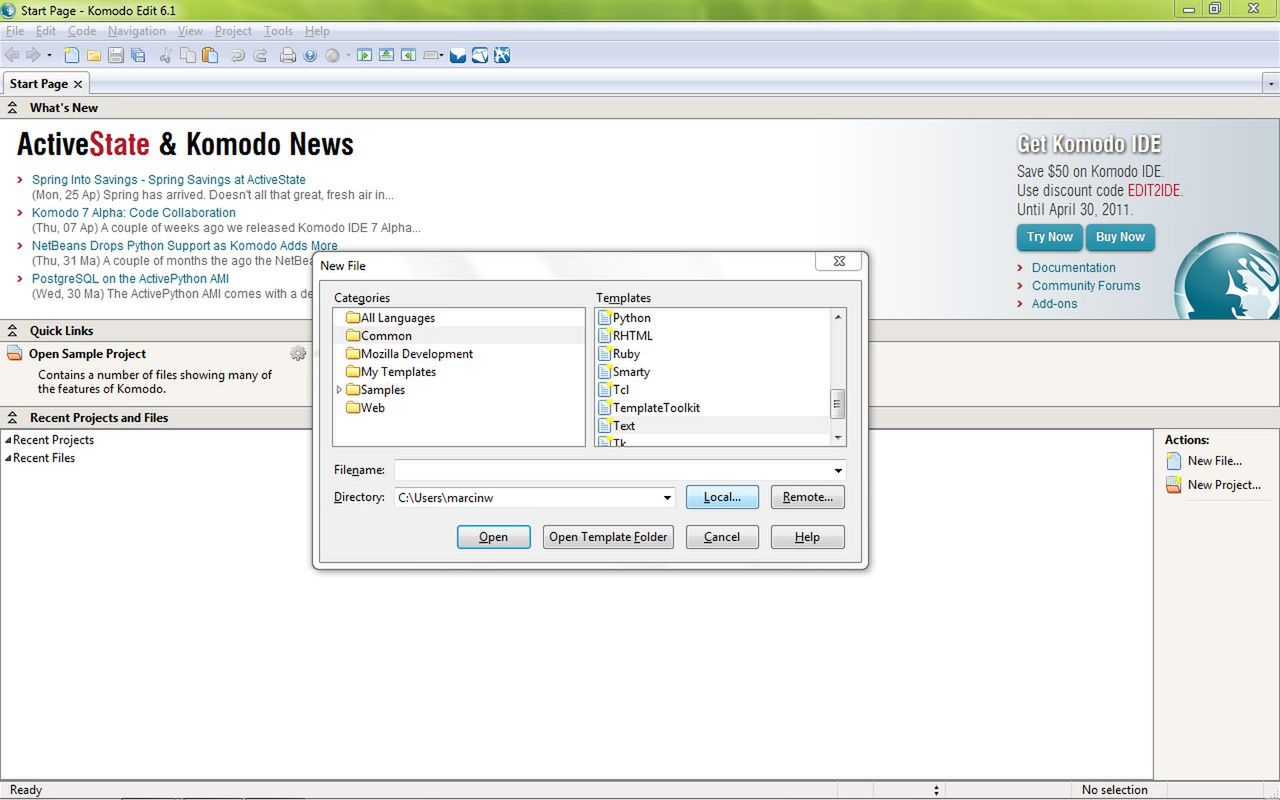1280x800 pixels.
Task: Open the Filename combo box dropdown arrow
Action: (x=838, y=470)
